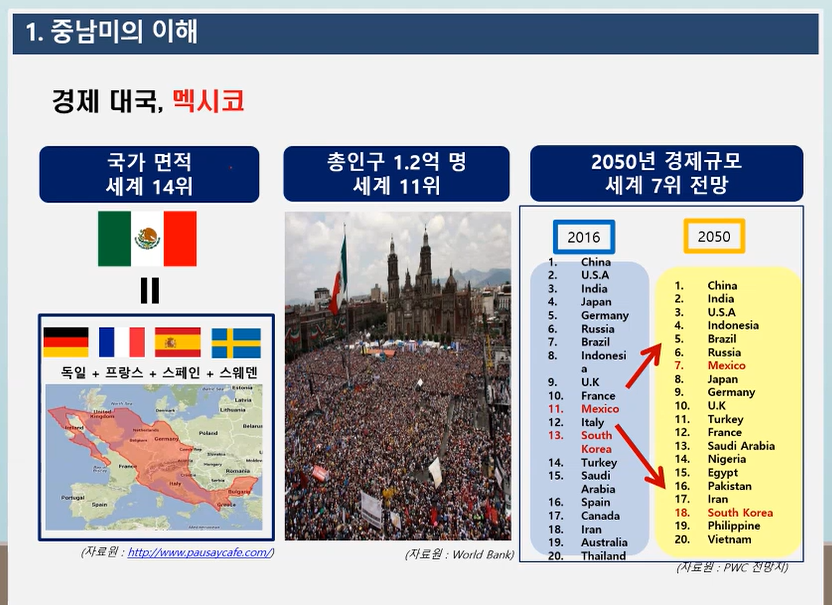Viewport: 832px width, 605px height.
Task: Select 'Turkey' at rank 14 in 2016 list
Action: coord(599,462)
